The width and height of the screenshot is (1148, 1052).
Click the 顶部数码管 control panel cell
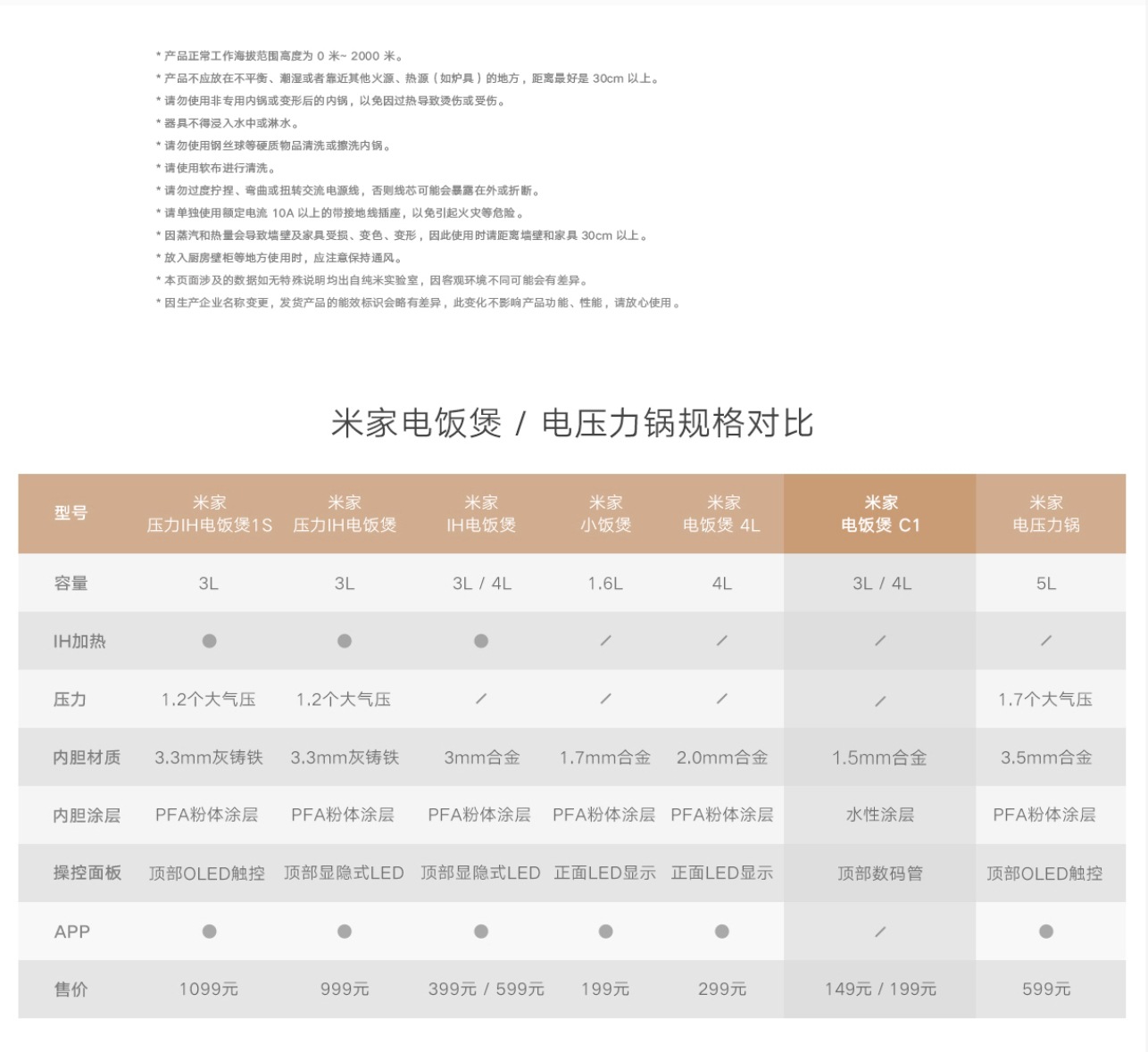[880, 874]
